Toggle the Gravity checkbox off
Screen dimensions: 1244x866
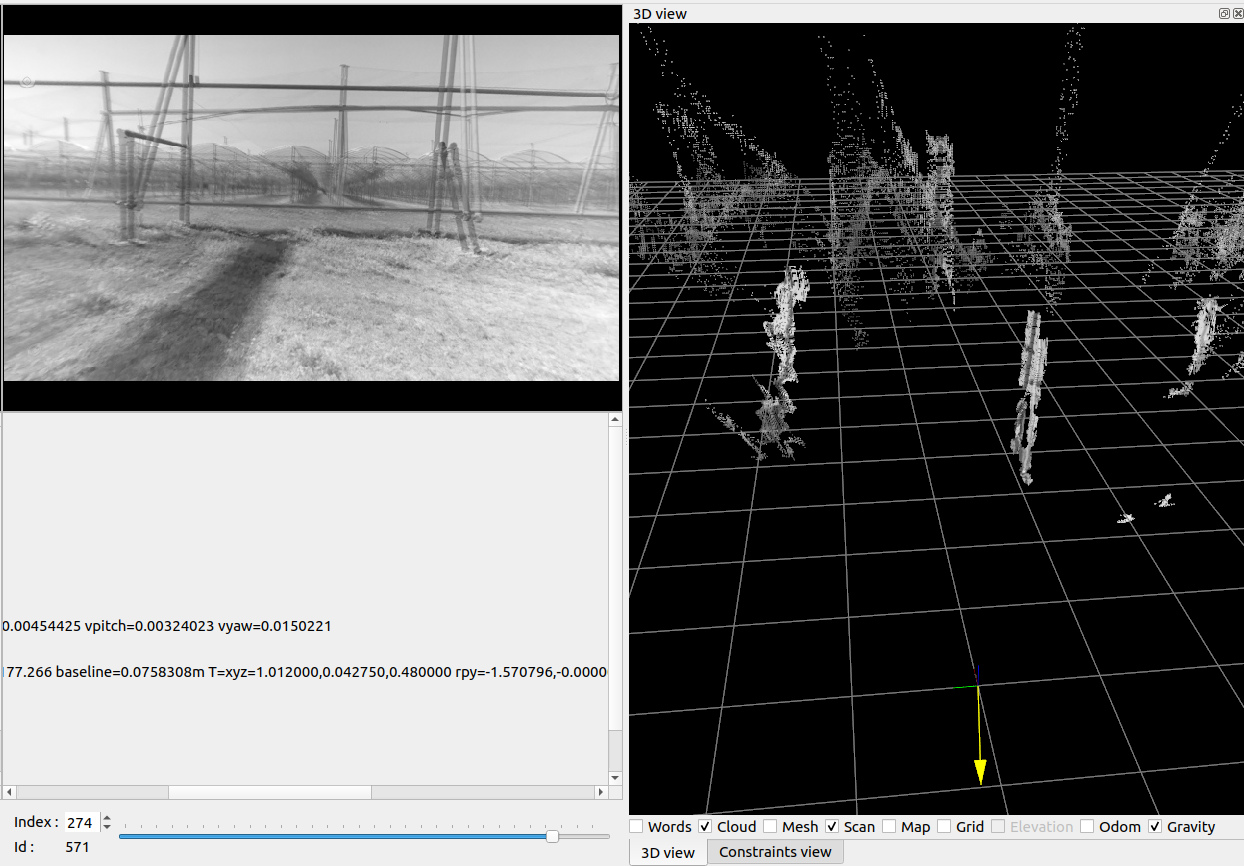[1155, 826]
